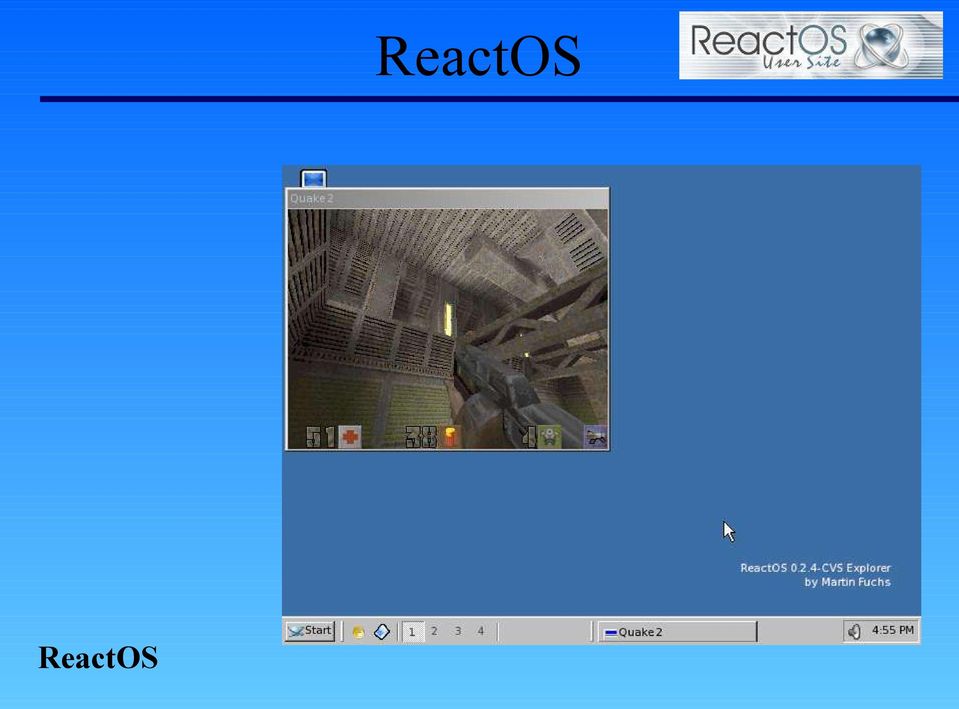The image size is (959, 709).
Task: Click the 'ReactOS 0.2.4-CVS Explorer' desktop text
Action: (815, 568)
